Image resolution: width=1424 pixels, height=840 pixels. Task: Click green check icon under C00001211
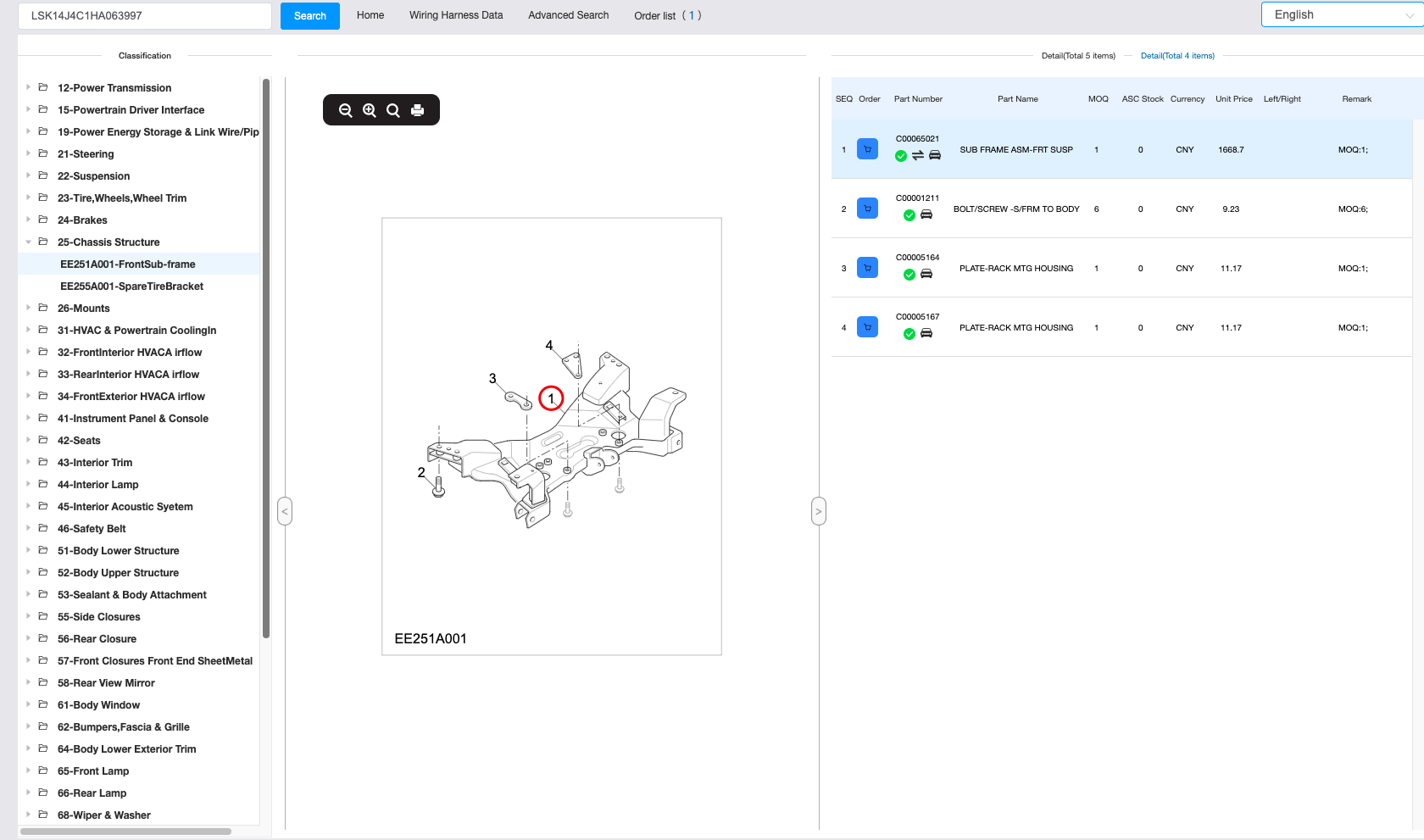pos(909,215)
